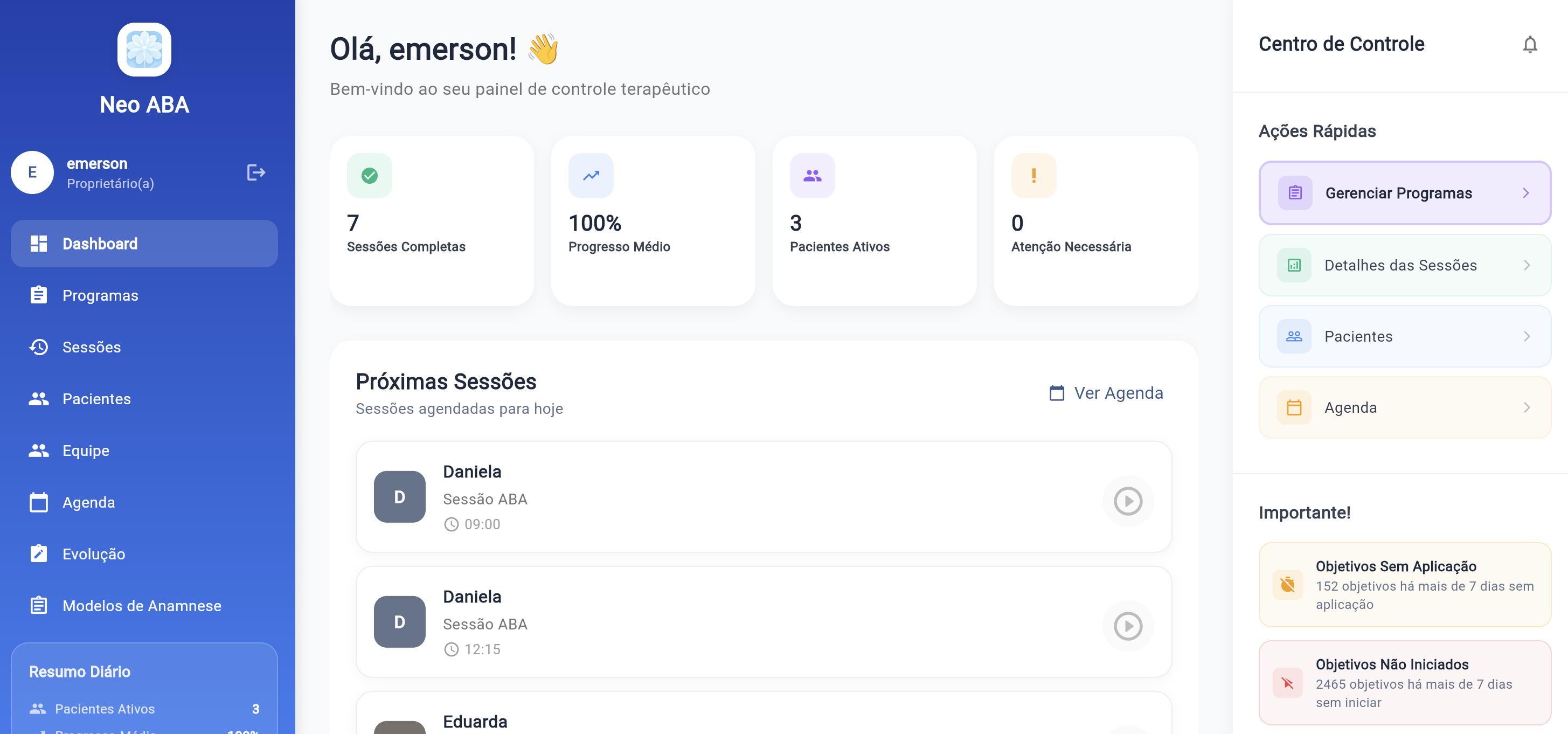Open Modelos de Anamnese menu item
This screenshot has width=1568, height=734.
(141, 606)
